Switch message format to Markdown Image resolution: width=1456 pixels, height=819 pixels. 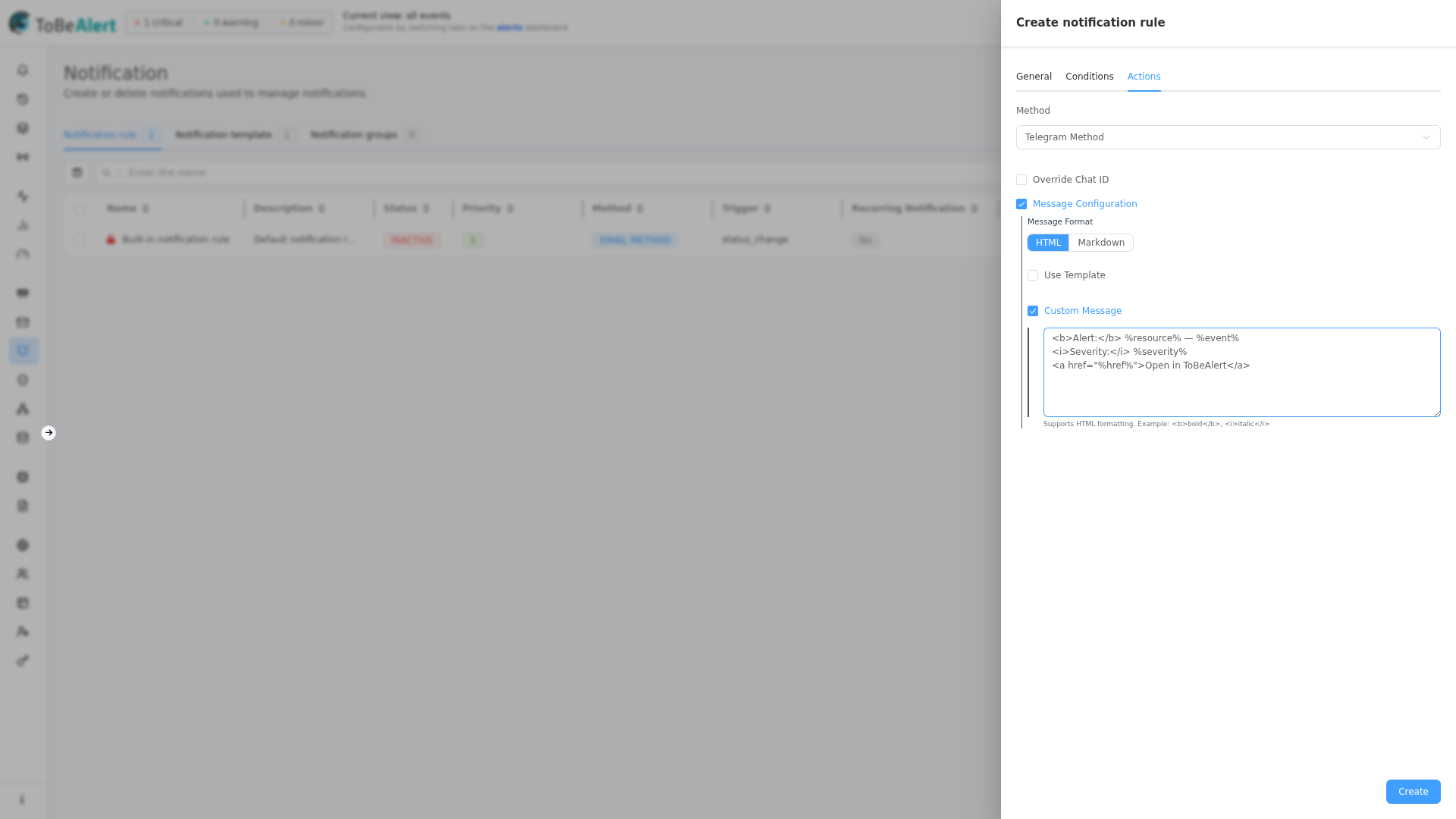point(1101,243)
